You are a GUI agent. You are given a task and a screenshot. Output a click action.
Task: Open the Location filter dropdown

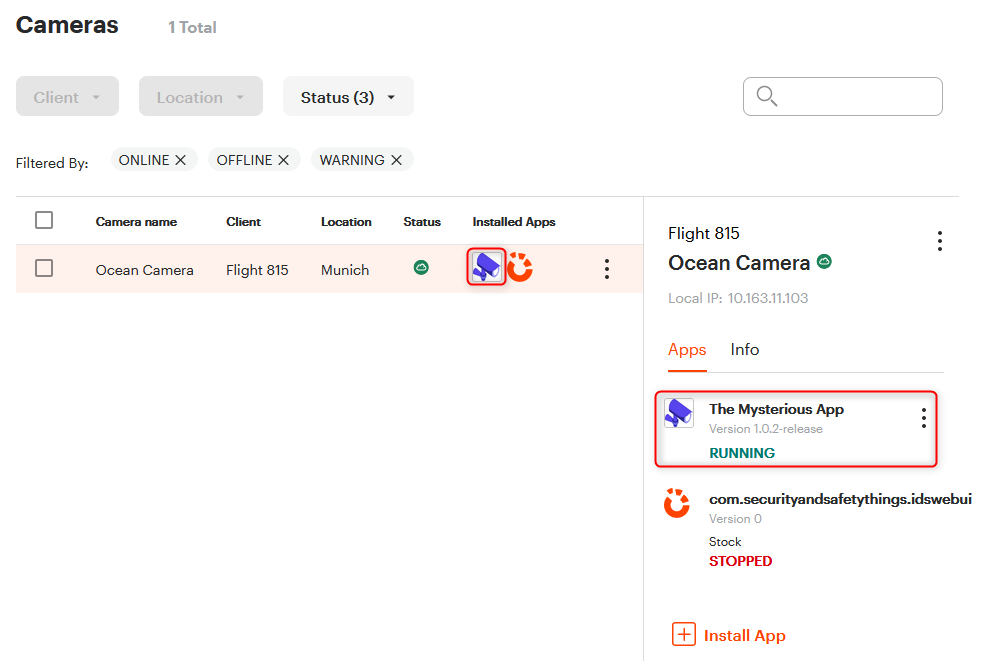200,97
